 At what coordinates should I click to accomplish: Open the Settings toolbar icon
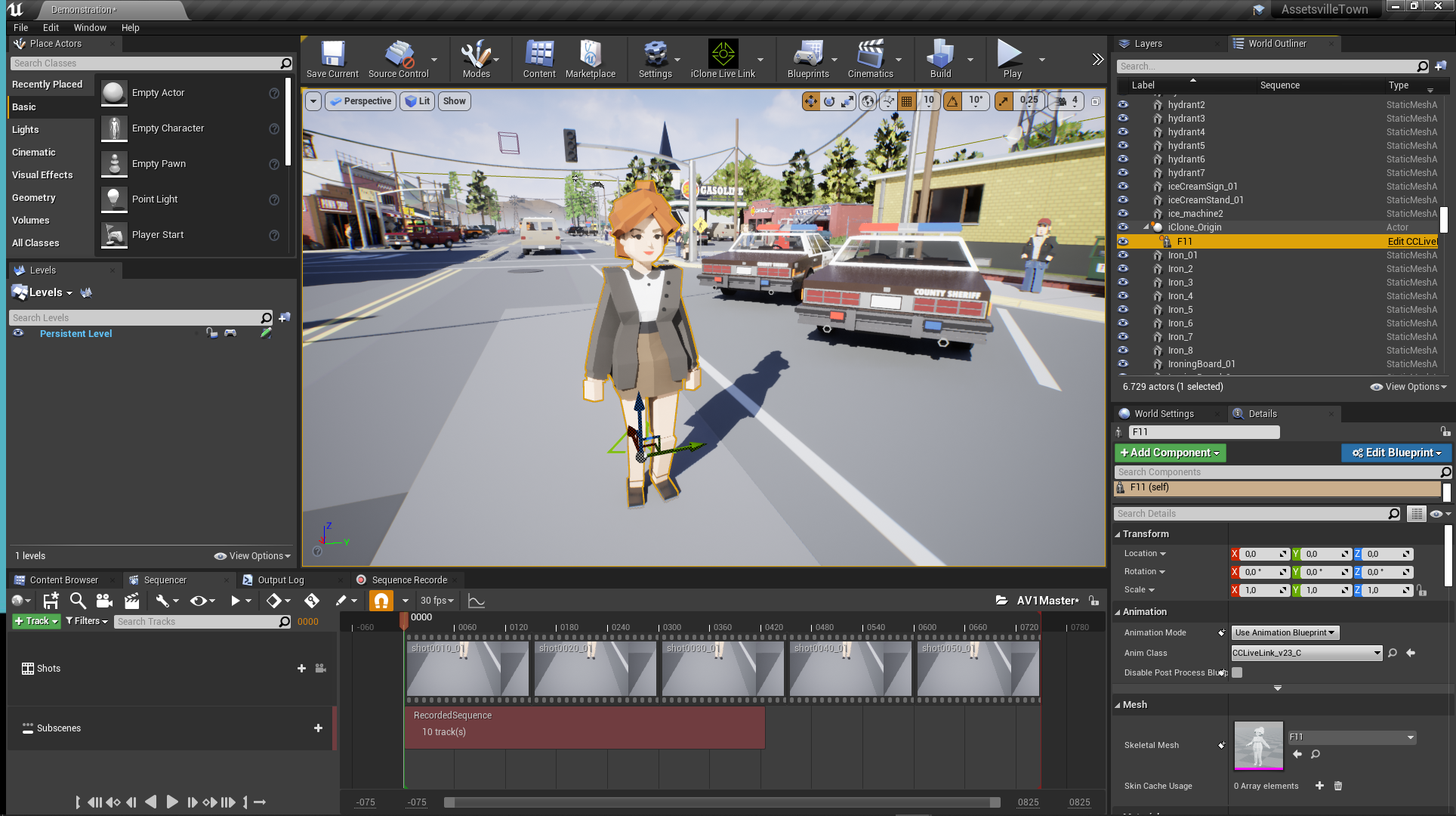(655, 59)
